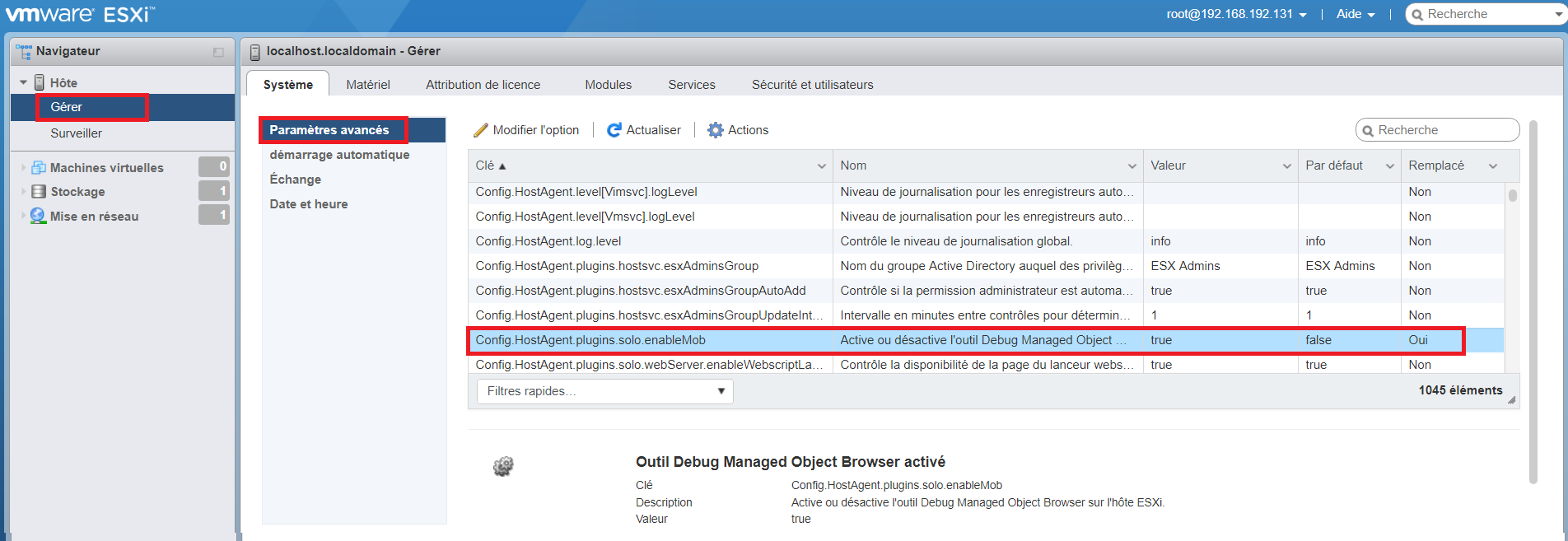1568x541 pixels.
Task: Open the Services tab
Action: [x=692, y=84]
